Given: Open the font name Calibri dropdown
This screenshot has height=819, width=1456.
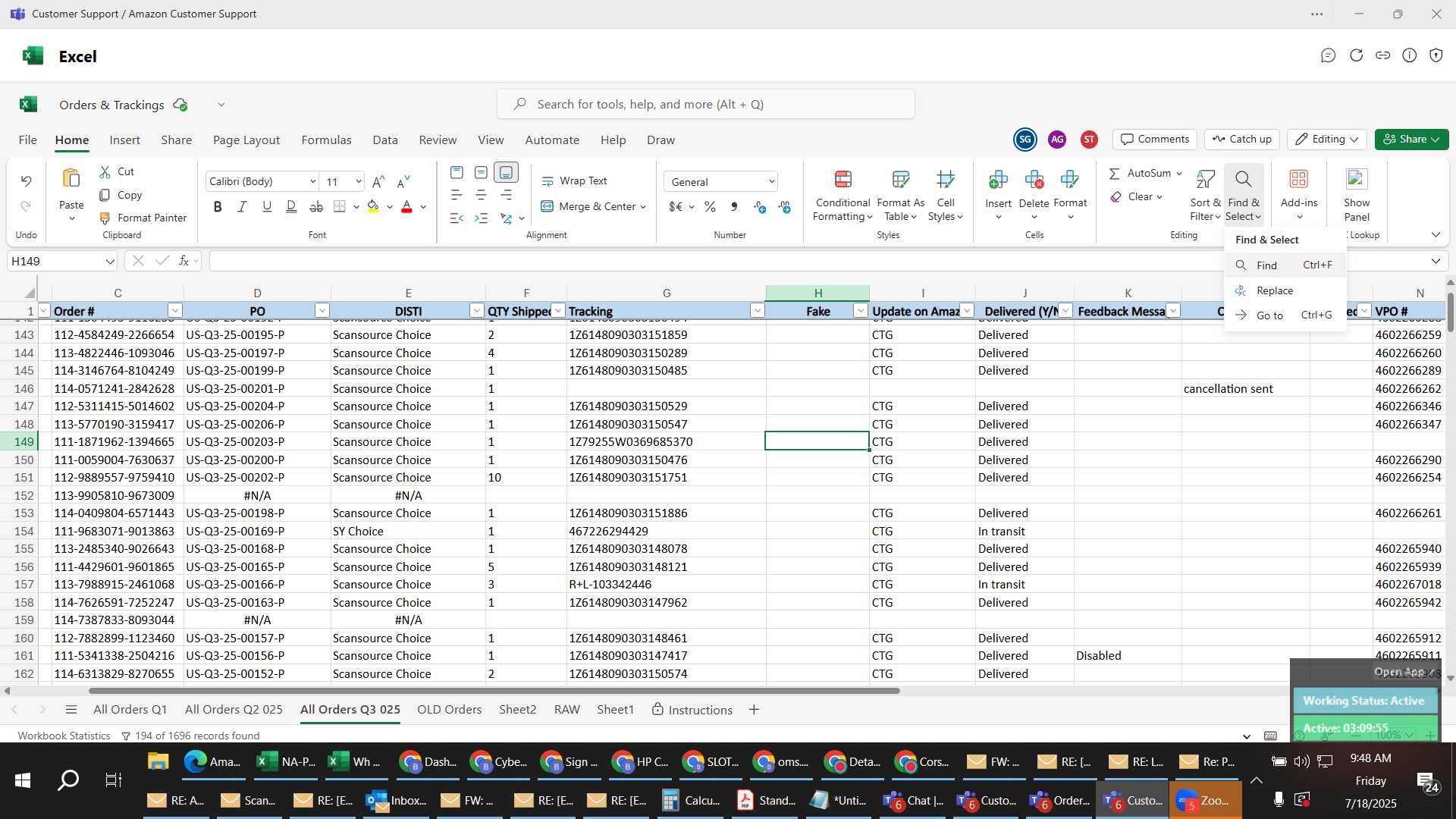Looking at the screenshot, I should click(312, 181).
